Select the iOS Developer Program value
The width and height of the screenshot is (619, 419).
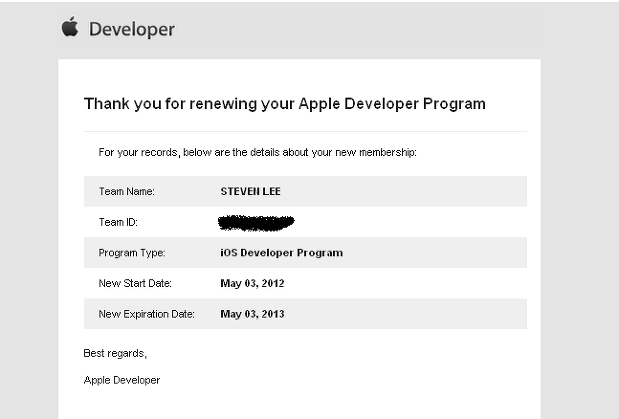pos(281,253)
